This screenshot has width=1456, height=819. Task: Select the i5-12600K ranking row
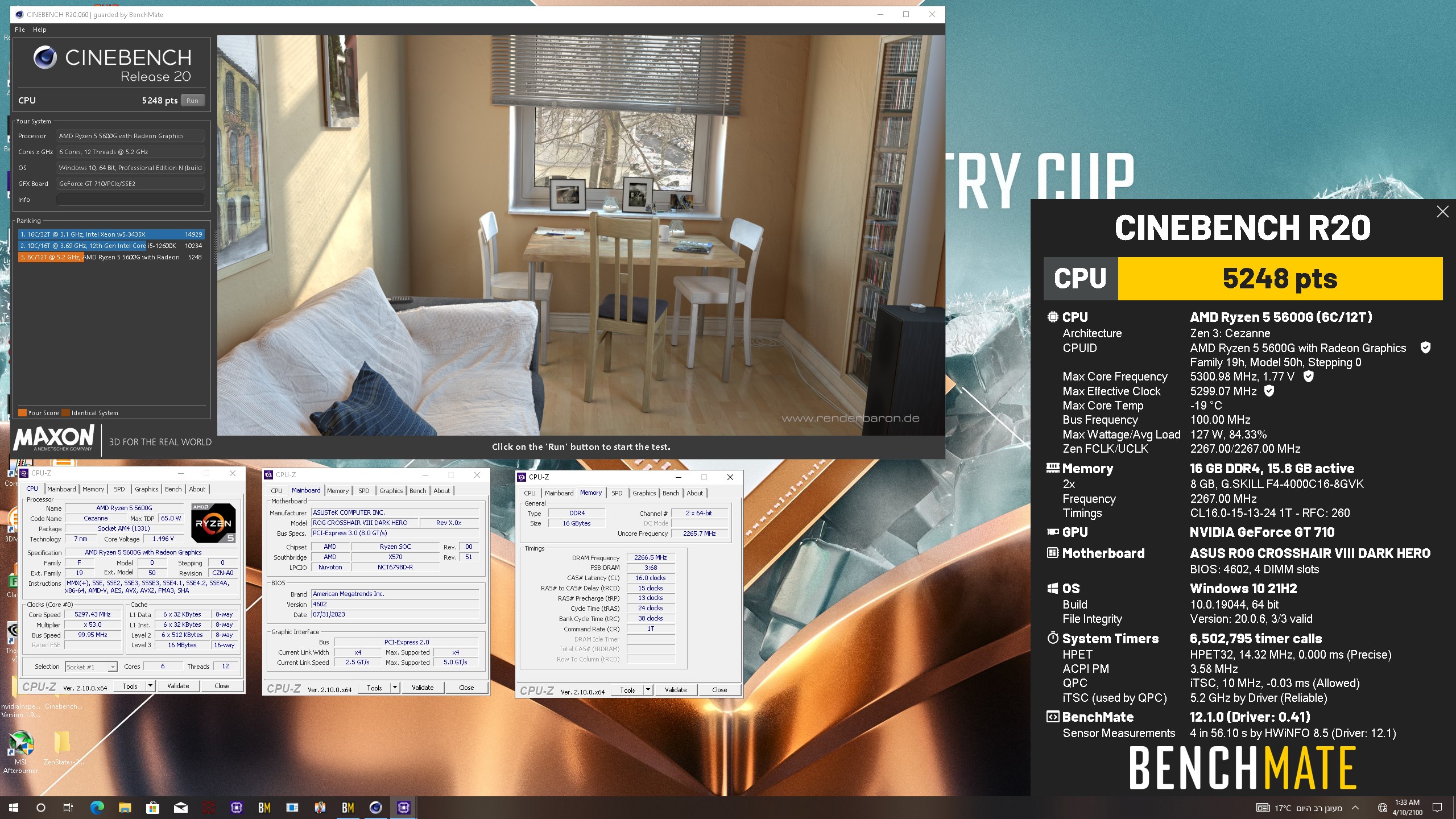pos(111,246)
